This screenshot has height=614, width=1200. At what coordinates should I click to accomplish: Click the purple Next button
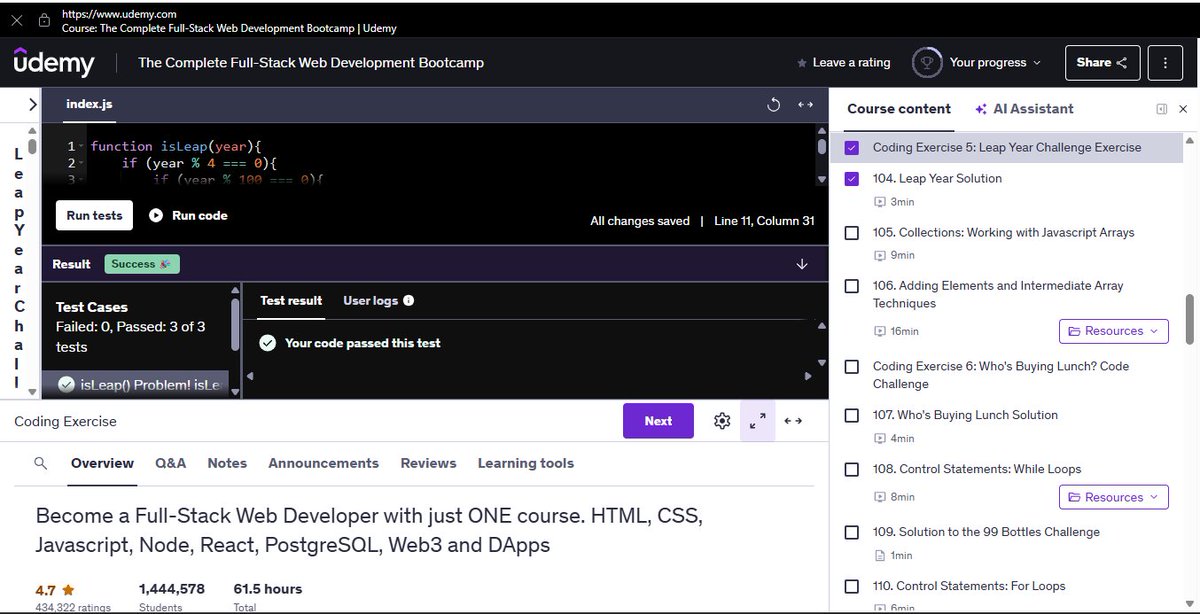[658, 421]
